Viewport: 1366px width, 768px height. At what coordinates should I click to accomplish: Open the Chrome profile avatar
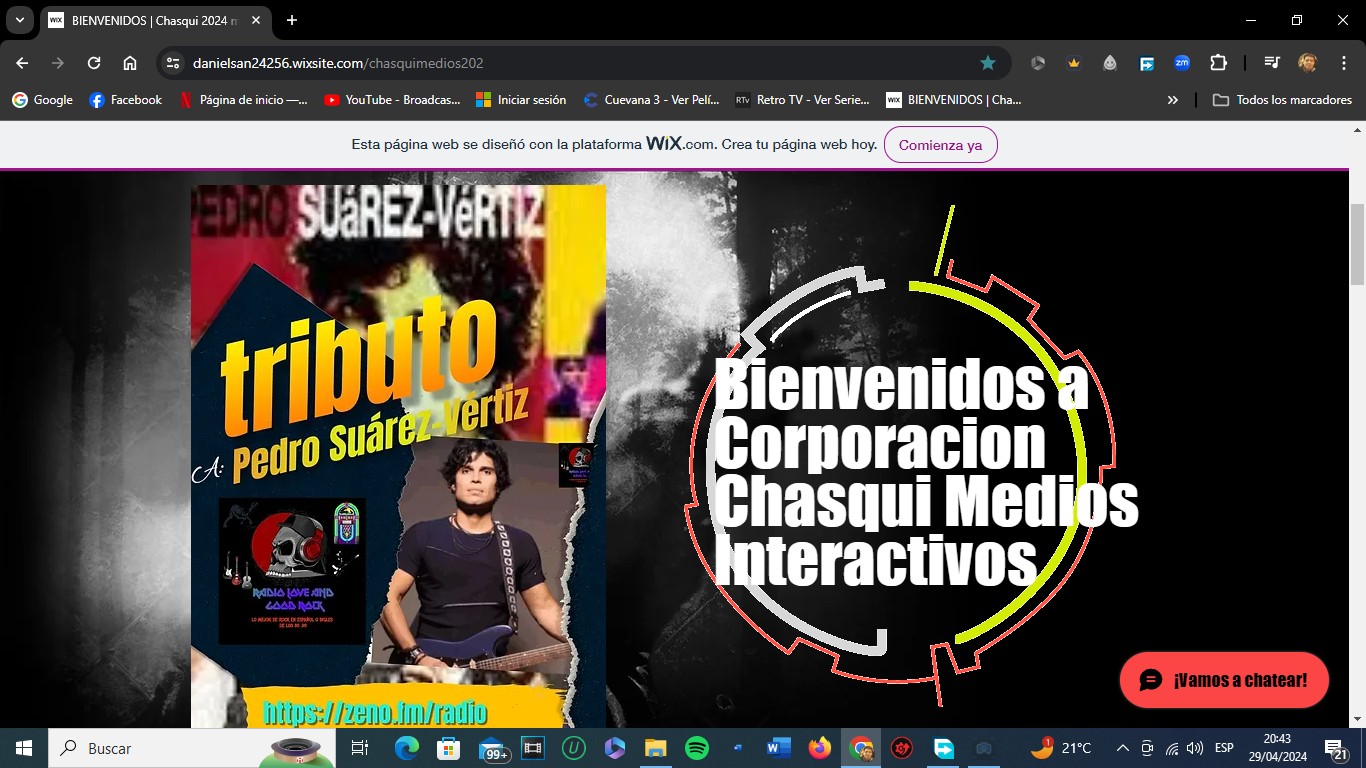tap(1307, 63)
